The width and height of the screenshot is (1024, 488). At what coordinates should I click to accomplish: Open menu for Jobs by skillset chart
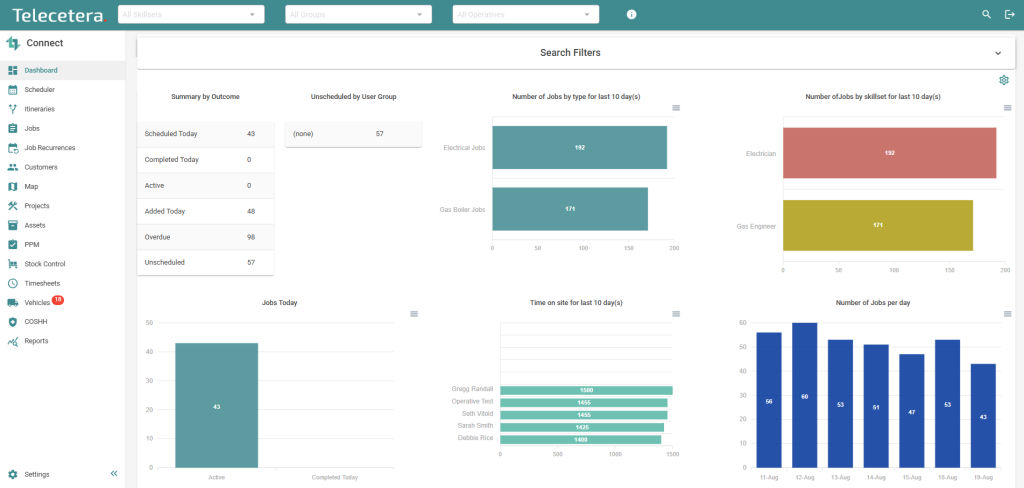pyautogui.click(x=1008, y=108)
